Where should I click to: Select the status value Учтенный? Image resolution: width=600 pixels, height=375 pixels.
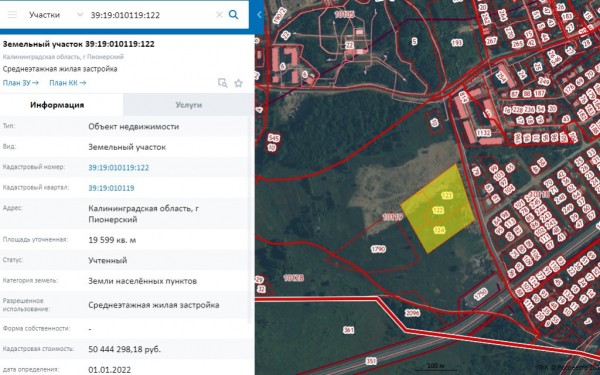click(x=108, y=261)
